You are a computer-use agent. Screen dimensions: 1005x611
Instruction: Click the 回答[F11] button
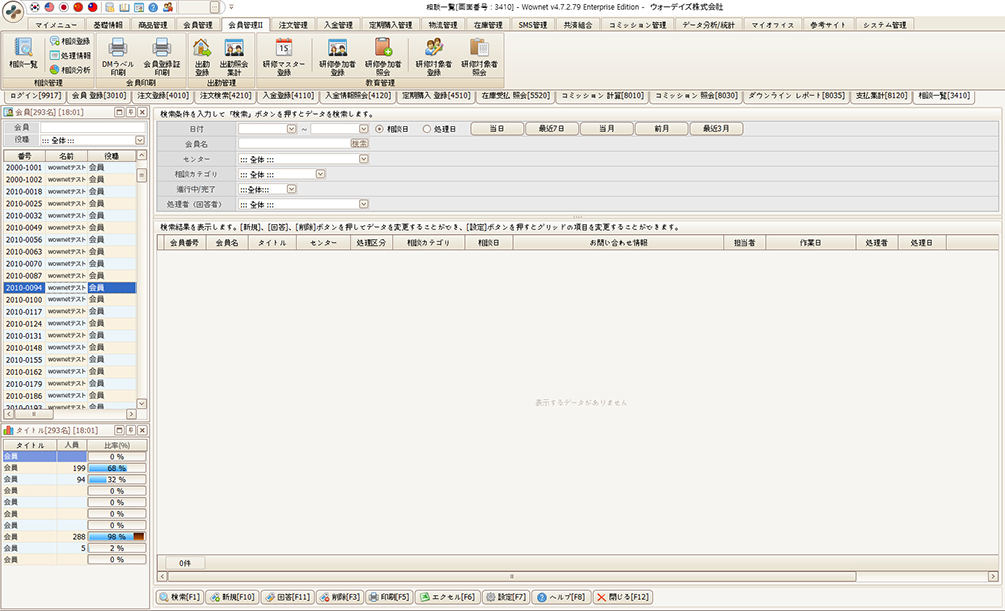287,597
